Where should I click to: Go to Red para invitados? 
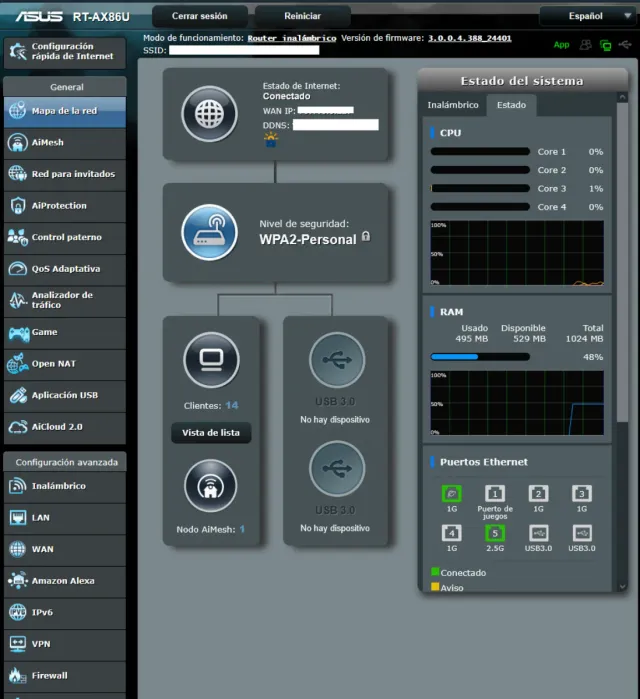pyautogui.click(x=65, y=174)
